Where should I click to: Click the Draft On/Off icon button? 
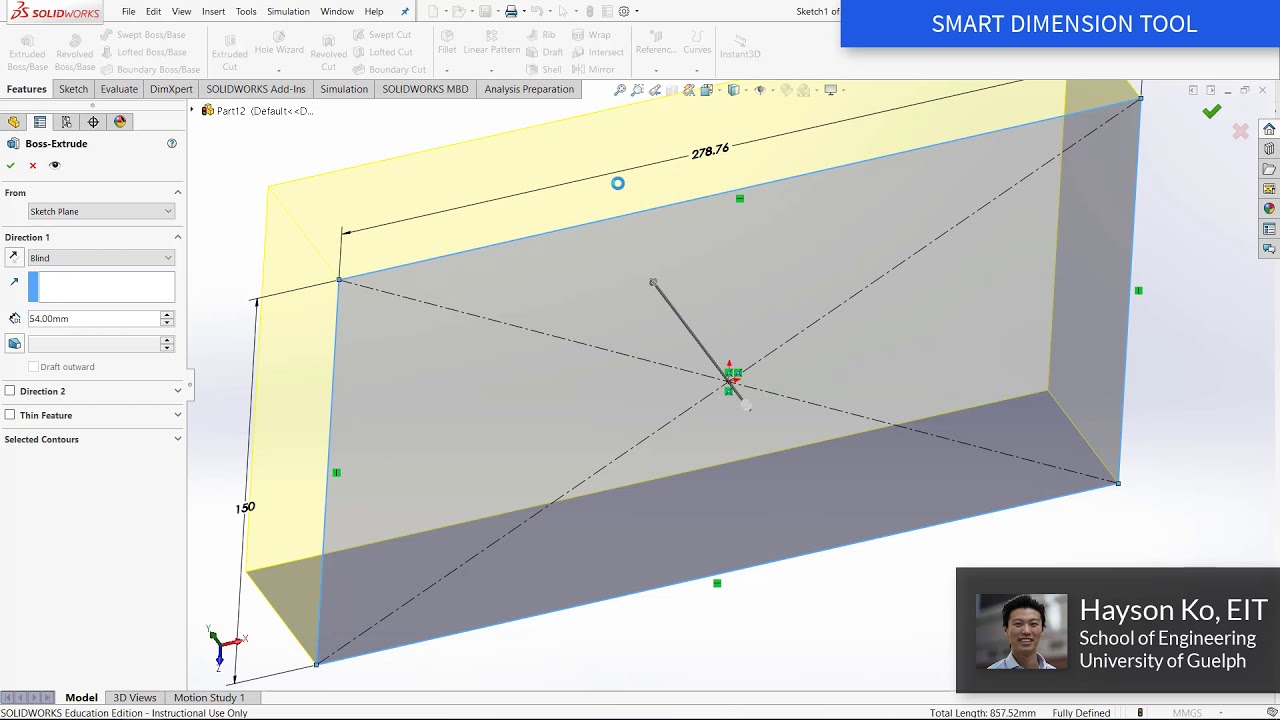(14, 343)
